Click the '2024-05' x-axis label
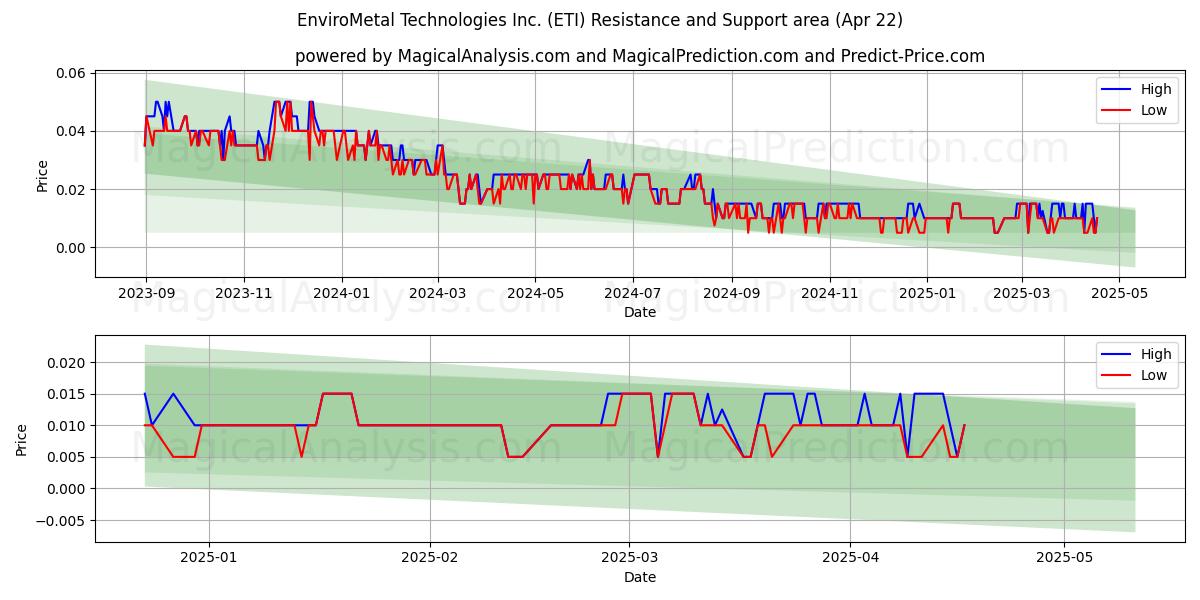 [x=535, y=294]
